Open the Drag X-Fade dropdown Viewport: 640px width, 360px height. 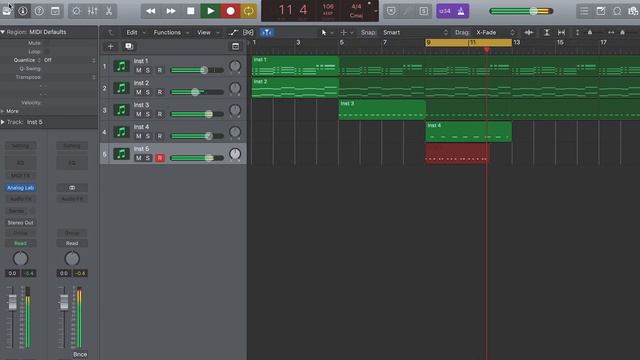(495, 32)
